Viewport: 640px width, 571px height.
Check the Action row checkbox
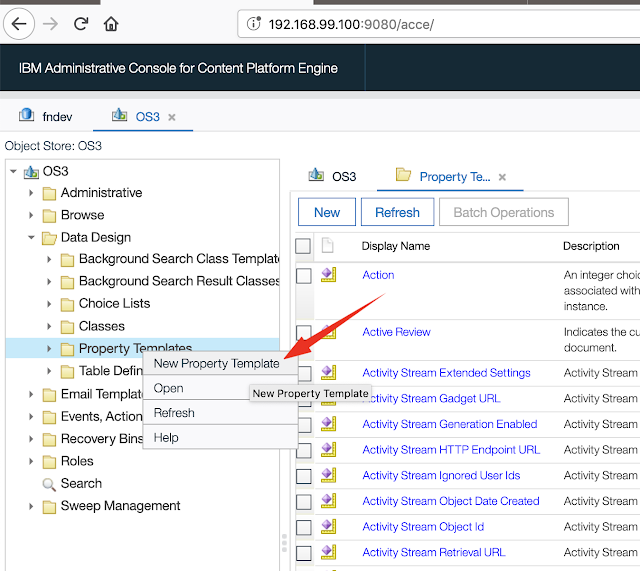click(x=304, y=276)
